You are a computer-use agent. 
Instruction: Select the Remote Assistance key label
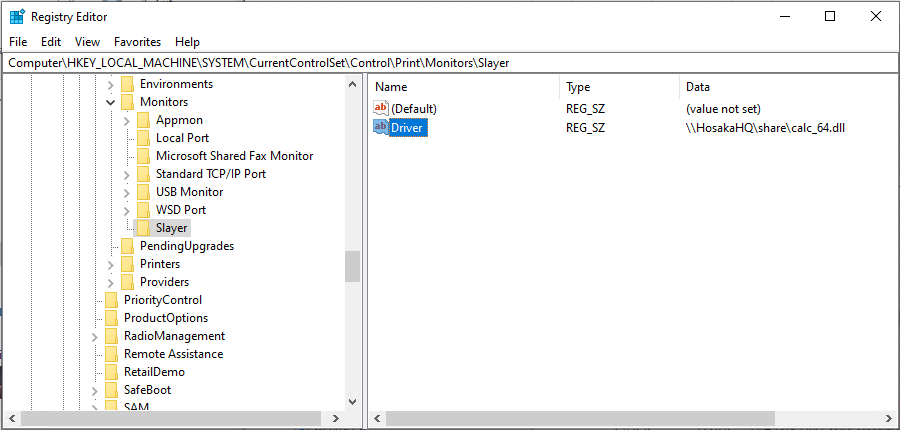pyautogui.click(x=173, y=354)
